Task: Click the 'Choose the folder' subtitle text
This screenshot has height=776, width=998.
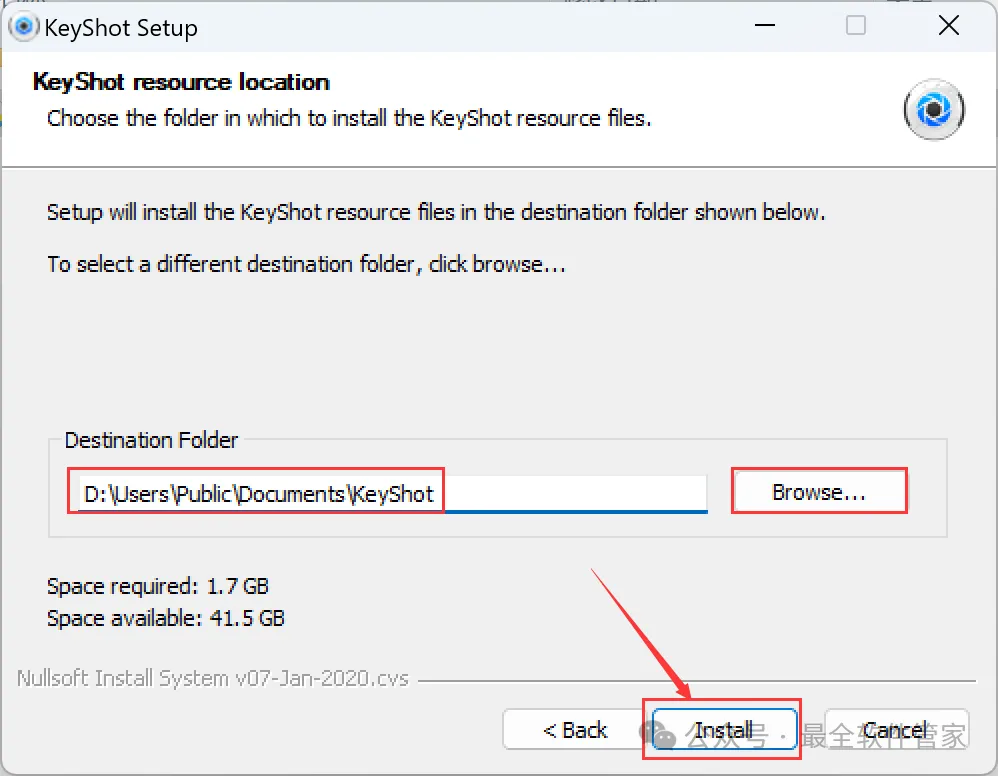Action: [349, 118]
